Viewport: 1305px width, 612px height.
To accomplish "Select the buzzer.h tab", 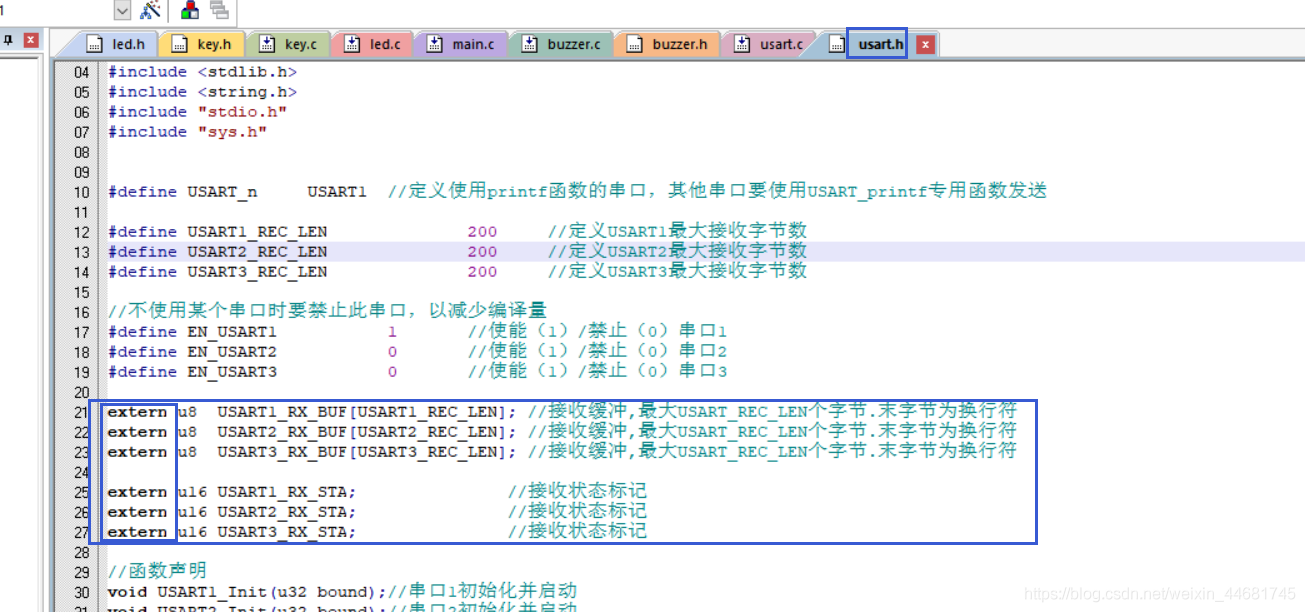I will (x=668, y=44).
